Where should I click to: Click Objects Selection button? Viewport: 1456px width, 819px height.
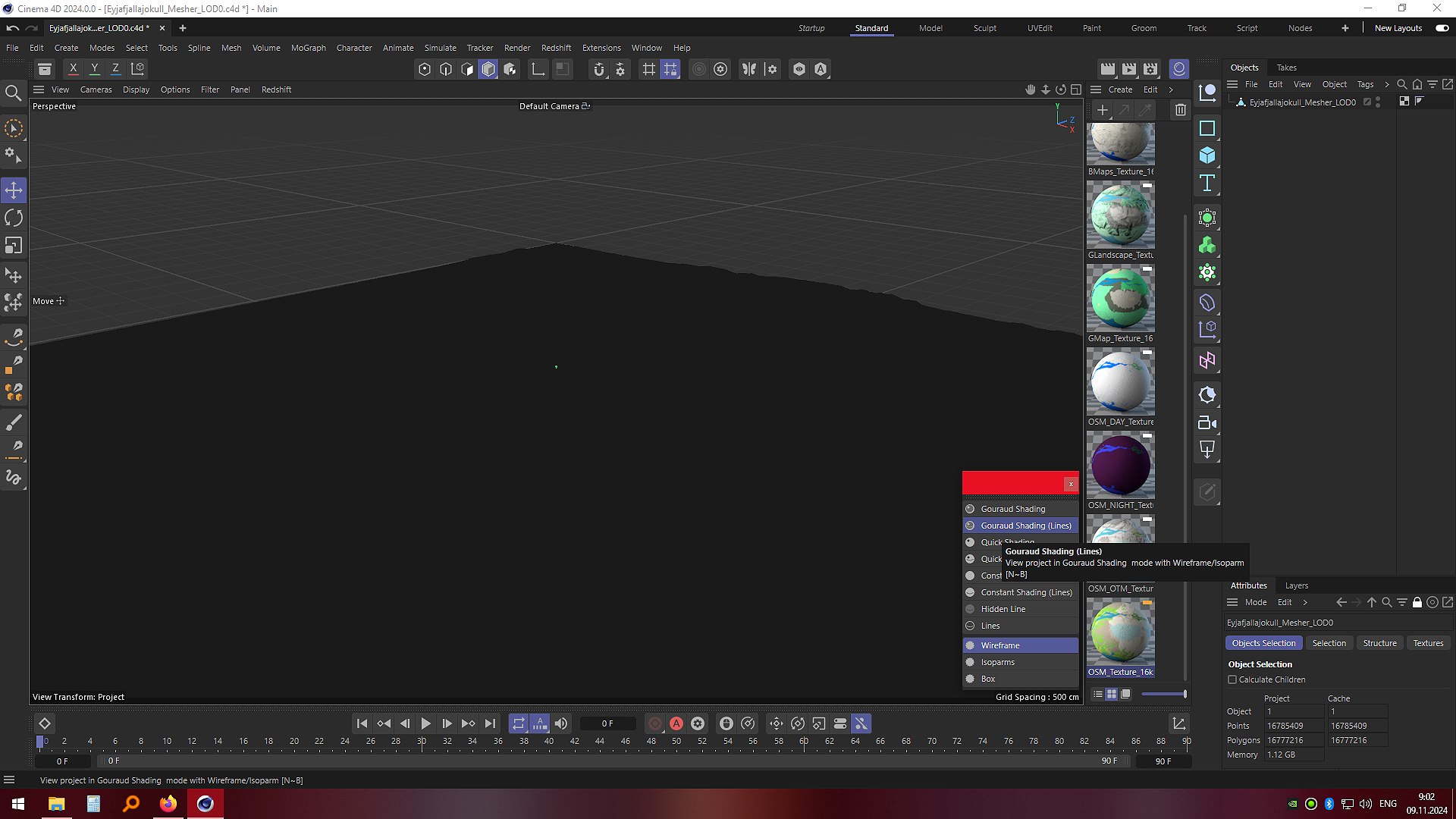pos(1263,643)
